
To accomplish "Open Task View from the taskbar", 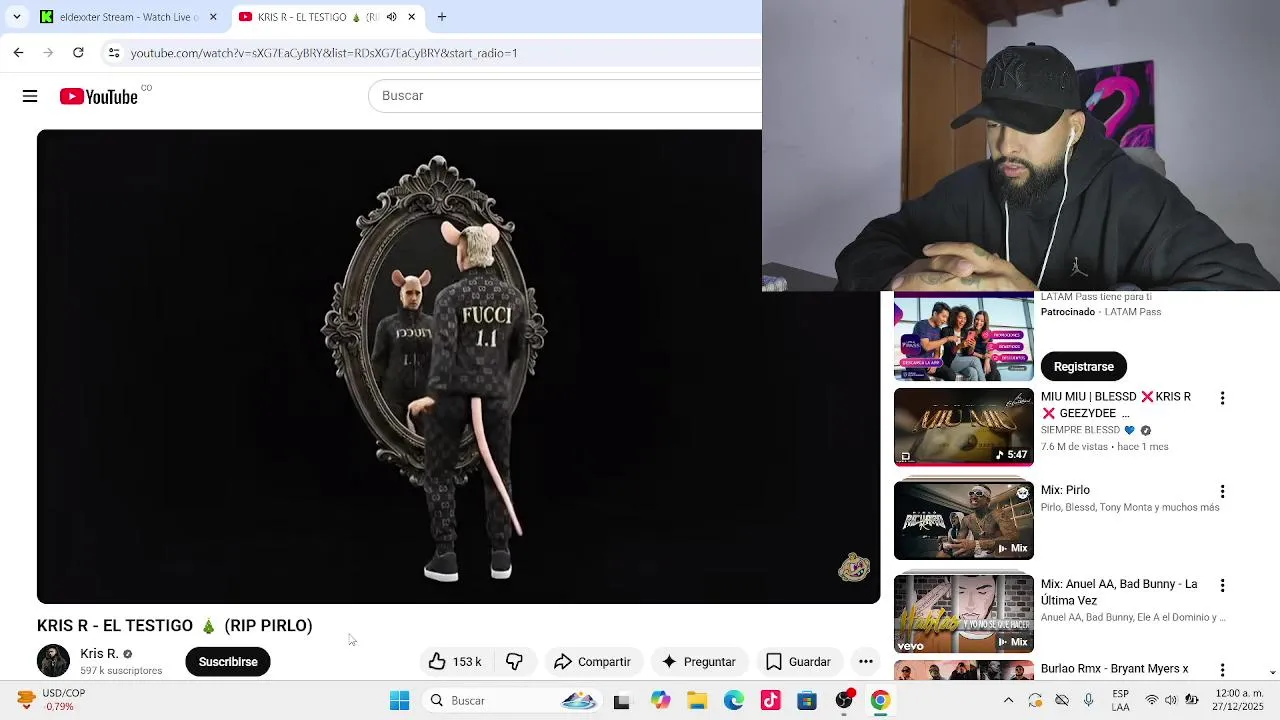I will coord(621,700).
